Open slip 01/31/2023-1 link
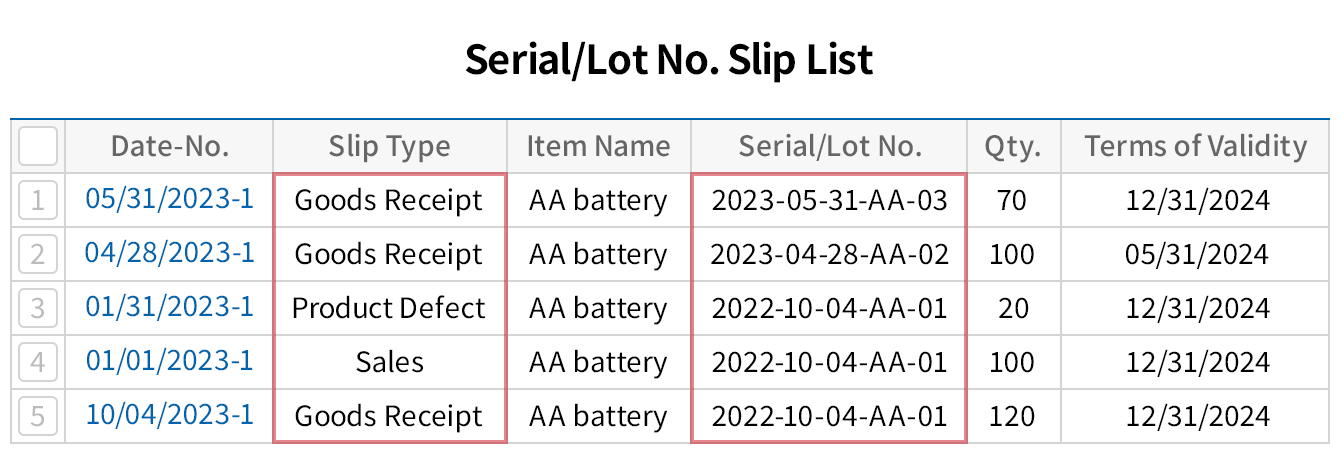The height and width of the screenshot is (454, 1340). [x=169, y=307]
